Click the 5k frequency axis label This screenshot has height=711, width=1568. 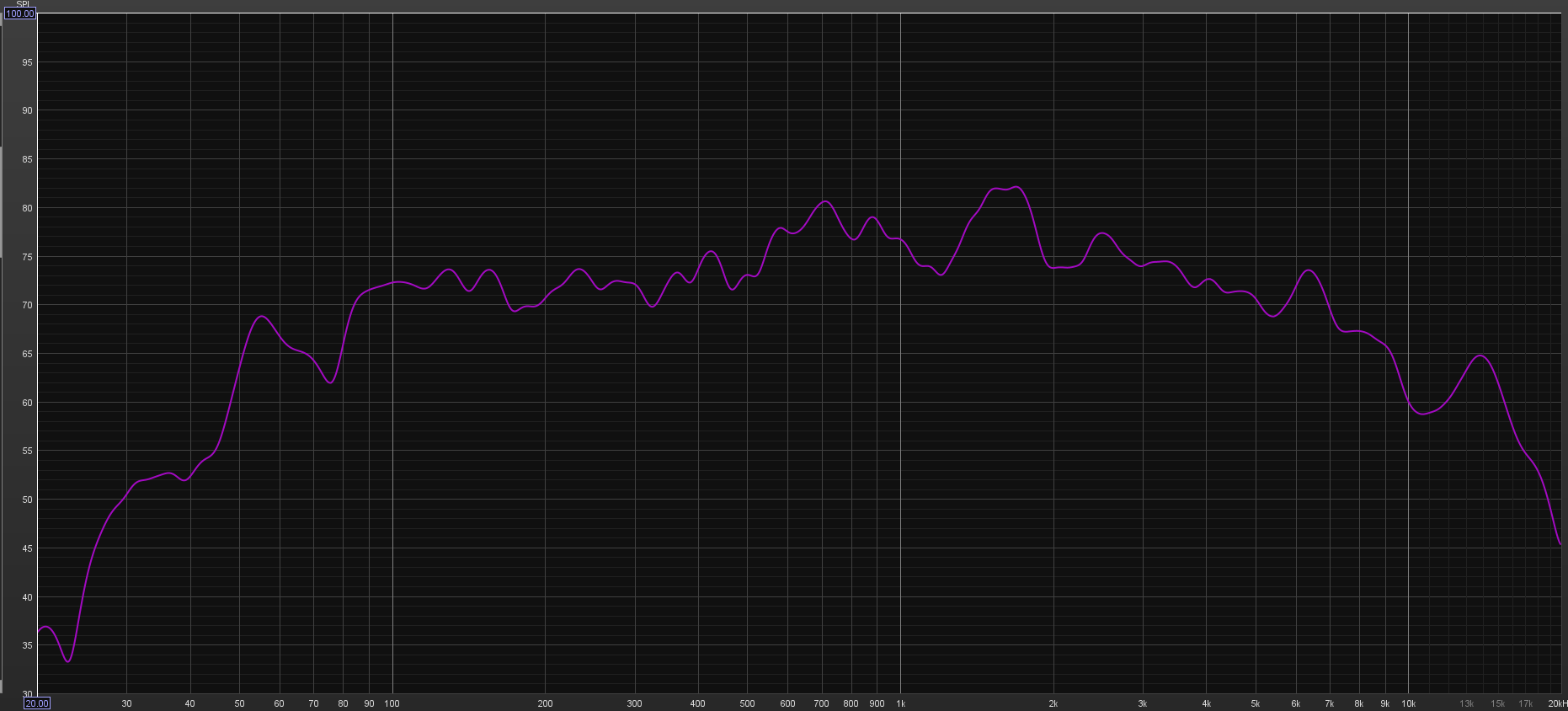(1255, 703)
